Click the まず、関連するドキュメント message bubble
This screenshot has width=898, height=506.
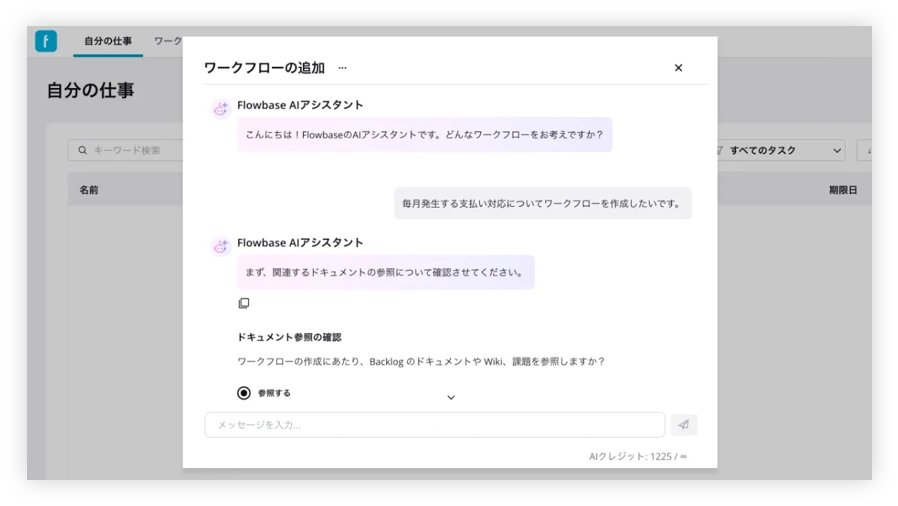click(x=385, y=272)
